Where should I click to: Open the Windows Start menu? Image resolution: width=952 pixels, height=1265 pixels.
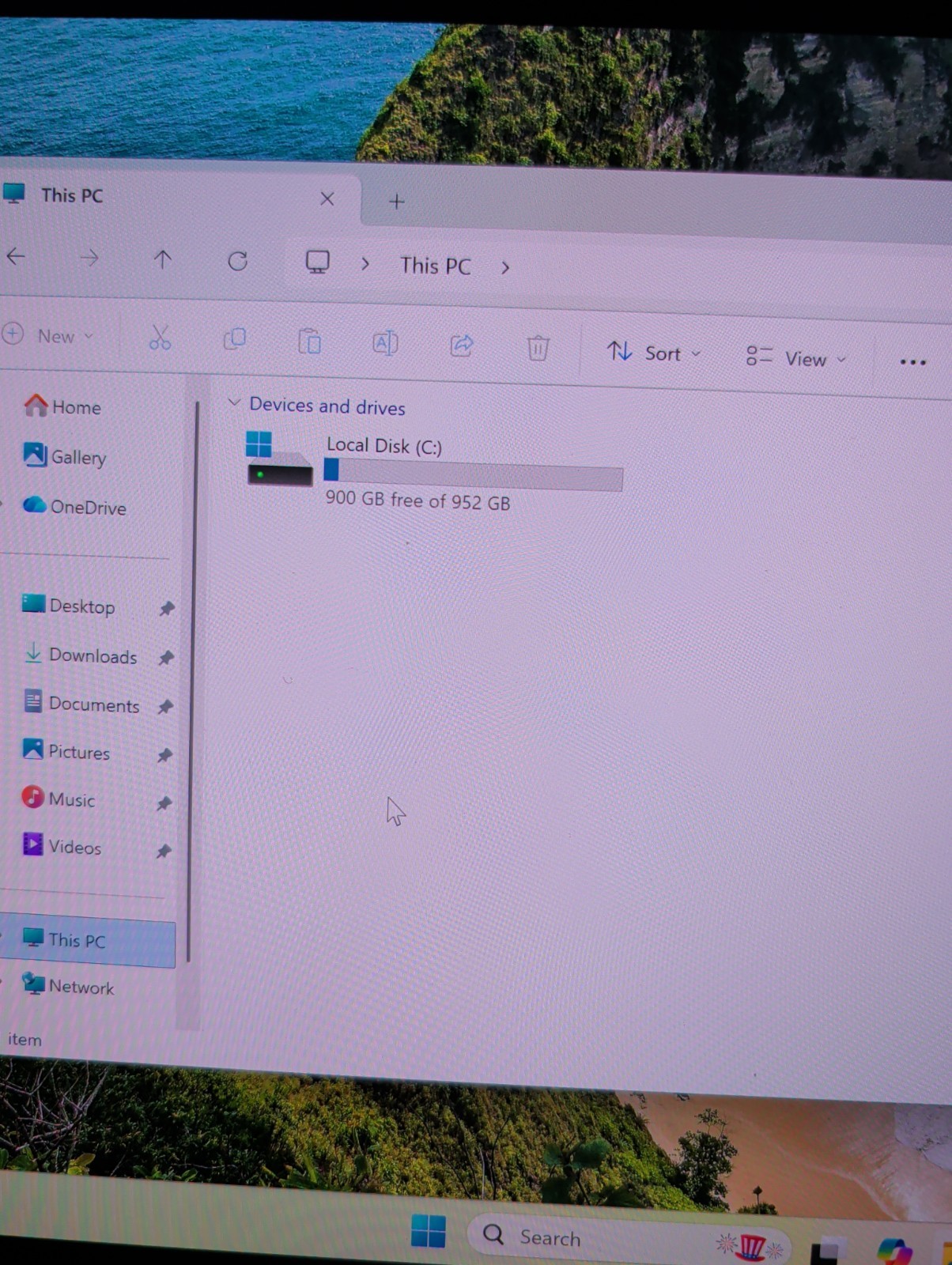coord(429,1231)
